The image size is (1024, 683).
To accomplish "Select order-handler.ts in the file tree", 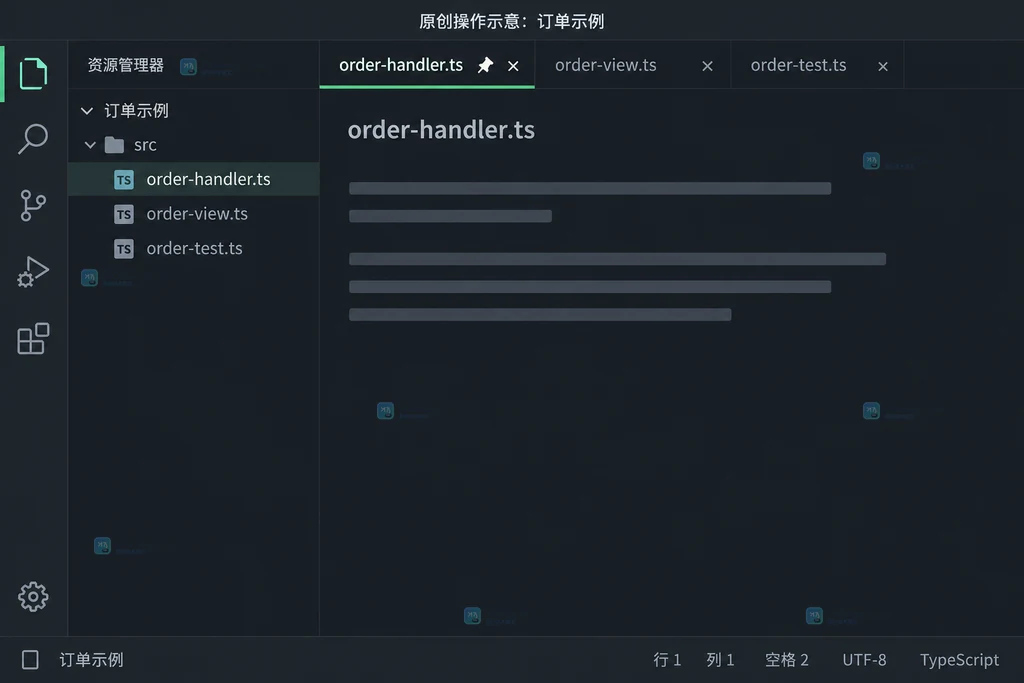I will [194, 179].
